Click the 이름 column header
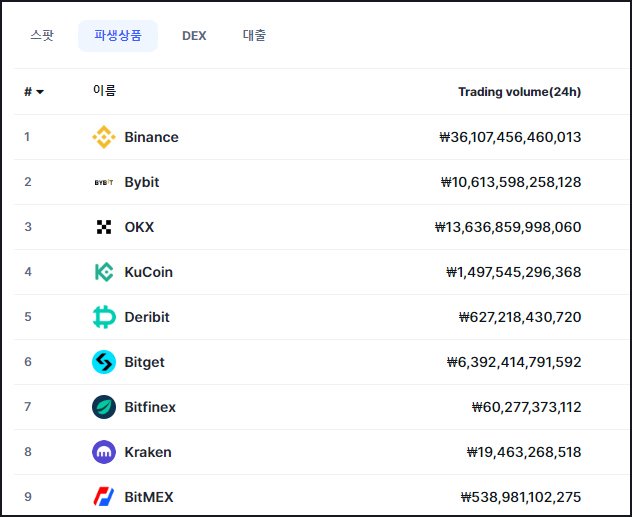Image resolution: width=632 pixels, height=517 pixels. [104, 90]
